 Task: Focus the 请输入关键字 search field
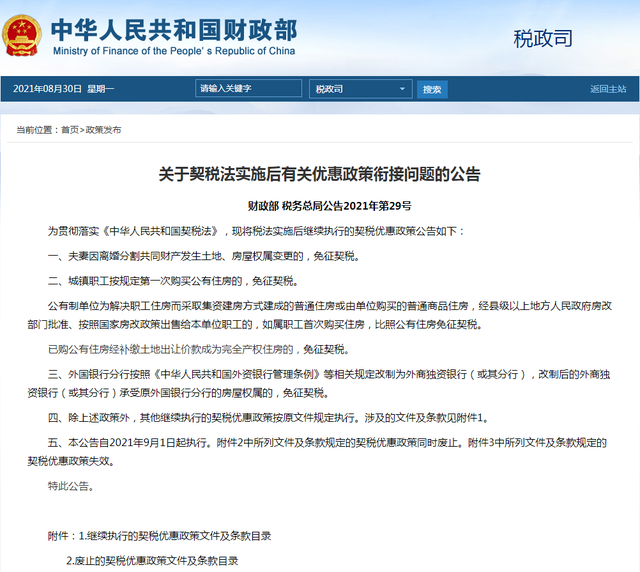(x=248, y=89)
